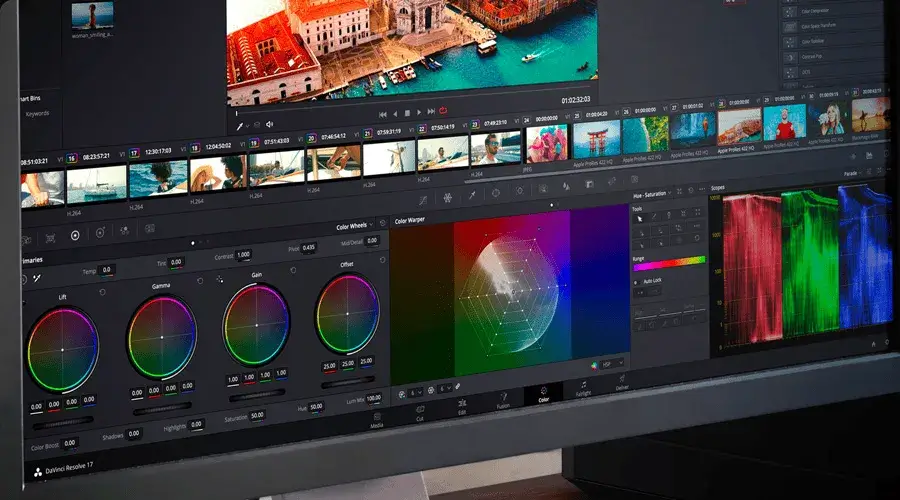The height and width of the screenshot is (500, 900).
Task: Open the Qualifier eyedropper palette
Action: pyautogui.click(x=472, y=195)
